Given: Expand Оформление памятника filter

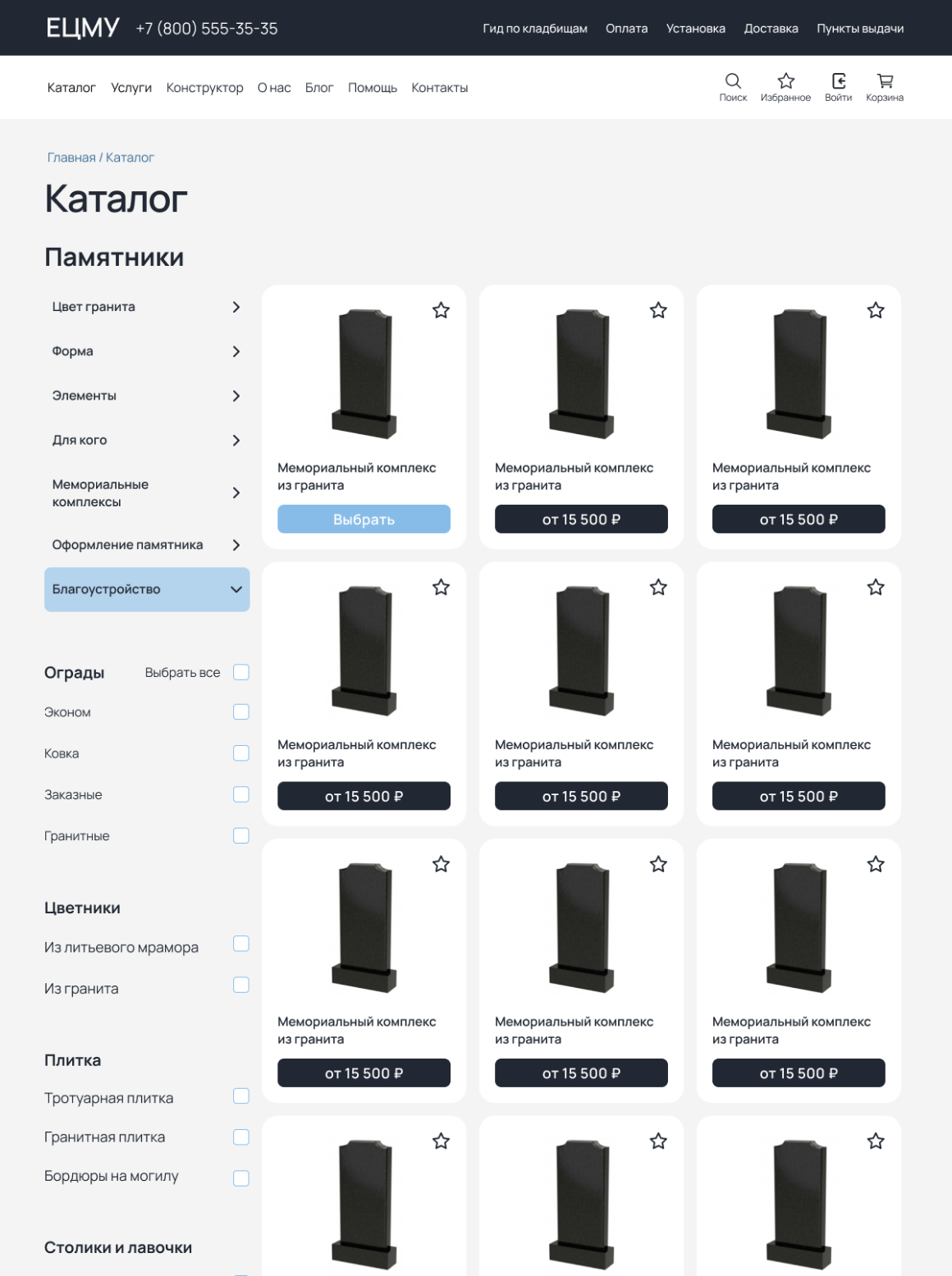Looking at the screenshot, I should point(147,545).
